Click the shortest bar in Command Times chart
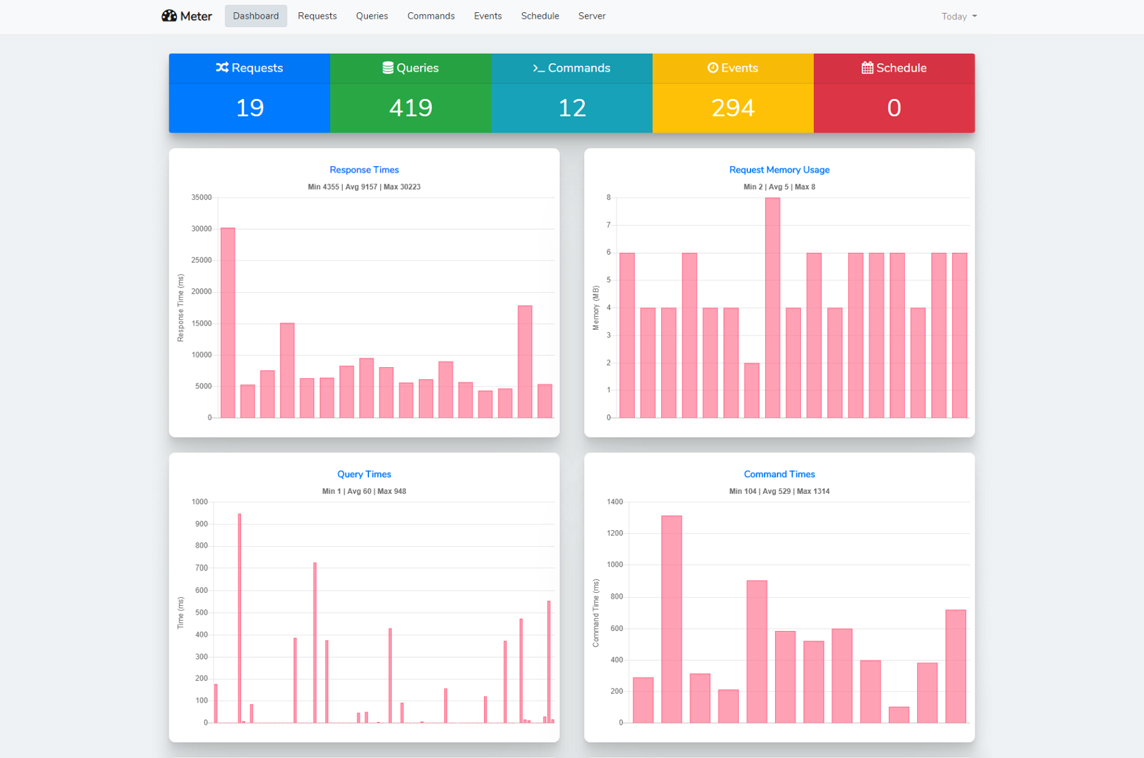 pyautogui.click(x=899, y=715)
